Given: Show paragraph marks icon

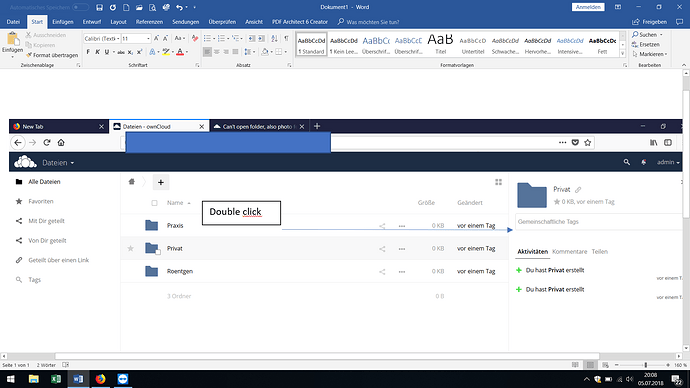Looking at the screenshot, I should point(286,38).
